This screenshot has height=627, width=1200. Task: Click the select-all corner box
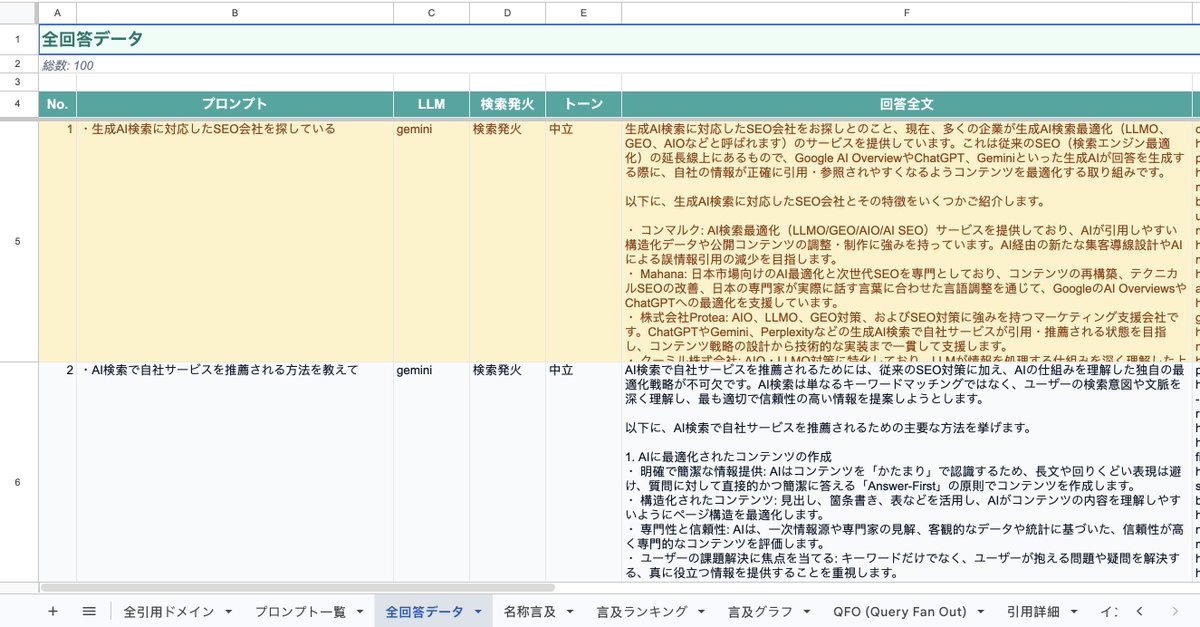pos(19,12)
